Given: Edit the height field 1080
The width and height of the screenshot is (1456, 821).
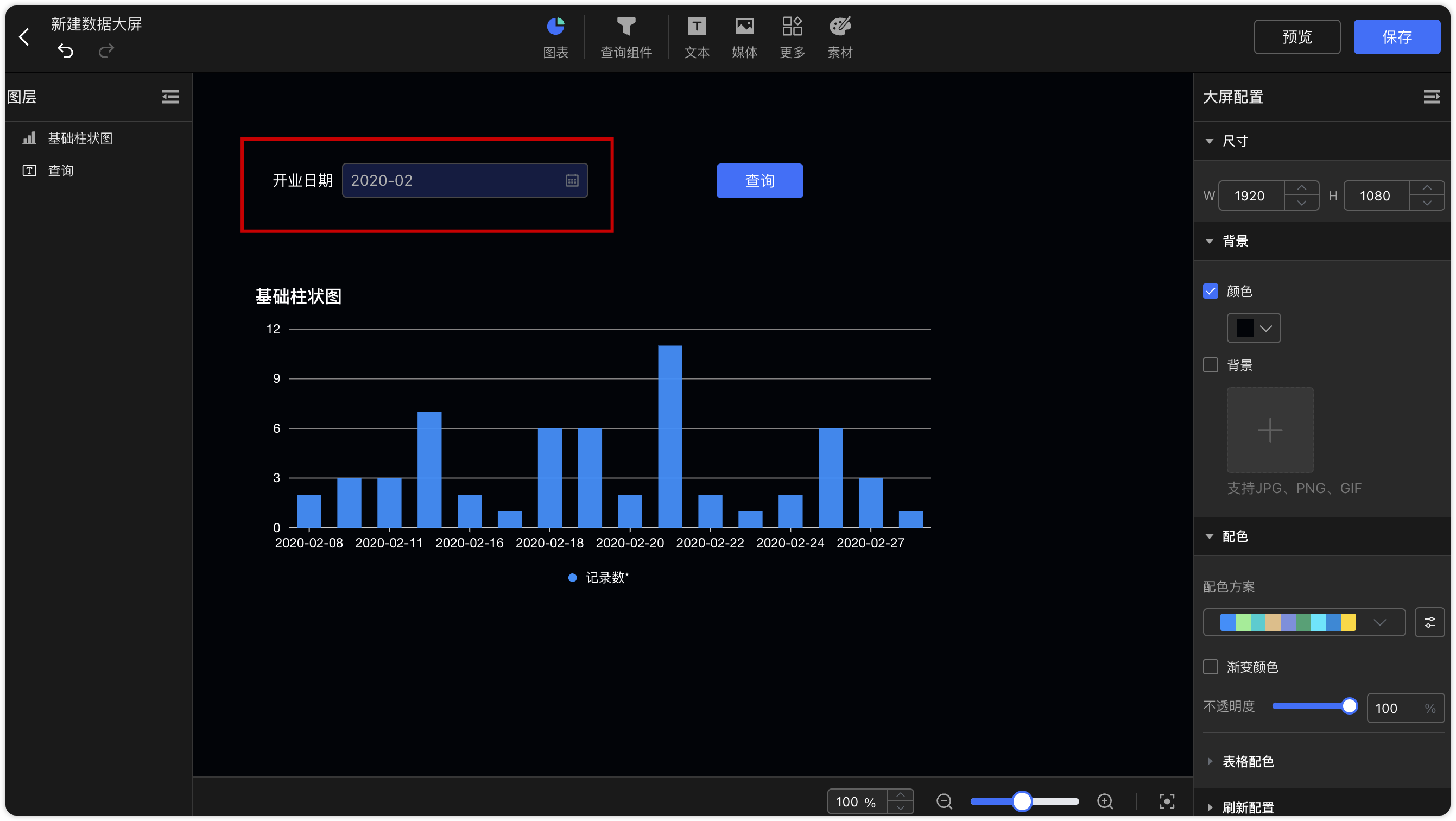Looking at the screenshot, I should [x=1376, y=195].
